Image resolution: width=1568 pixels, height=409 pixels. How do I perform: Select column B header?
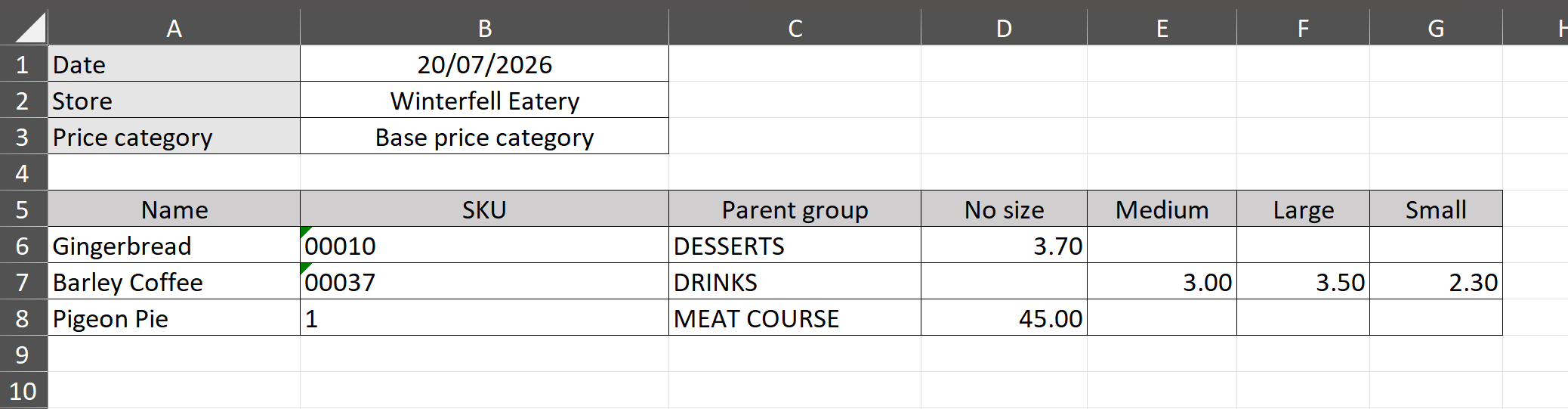coord(484,28)
